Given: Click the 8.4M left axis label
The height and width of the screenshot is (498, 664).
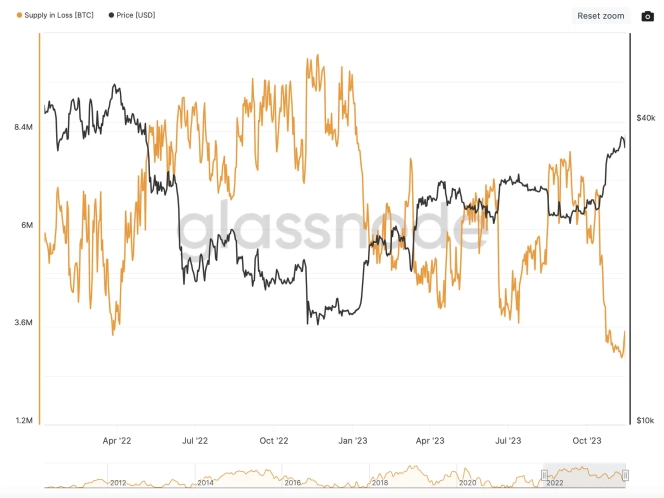Looking at the screenshot, I should pos(22,128).
